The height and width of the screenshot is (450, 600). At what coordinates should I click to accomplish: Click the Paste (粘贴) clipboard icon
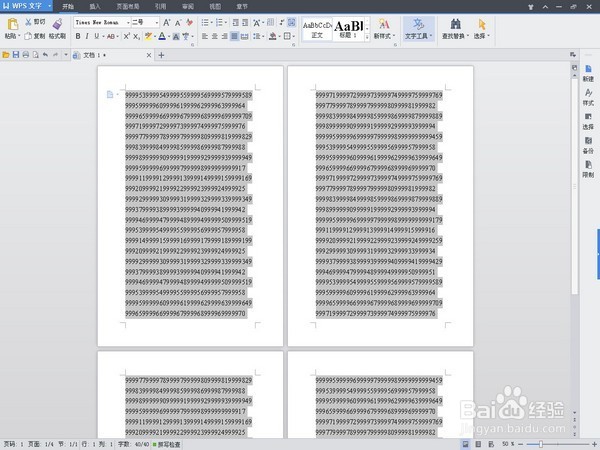coord(12,24)
